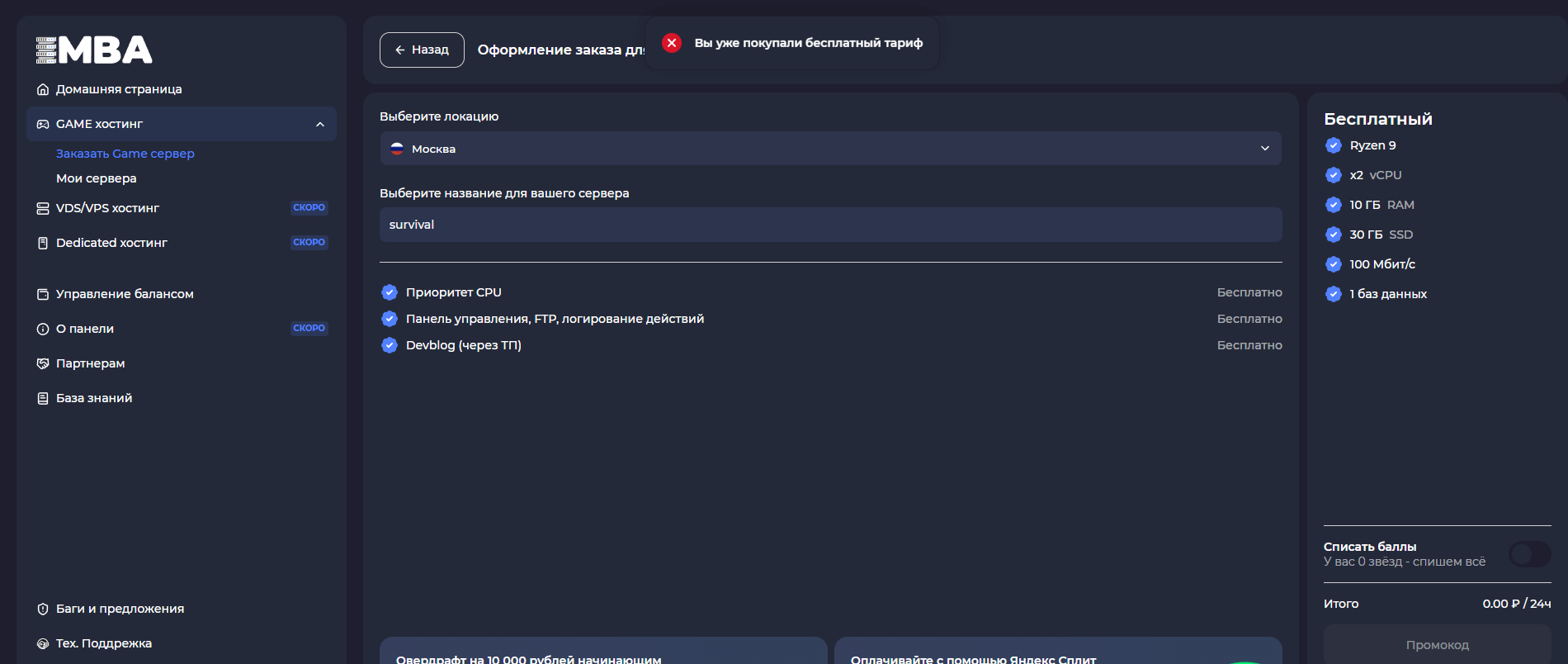This screenshot has height=664, width=1568.
Task: Click the panel info icon
Action: point(43,329)
